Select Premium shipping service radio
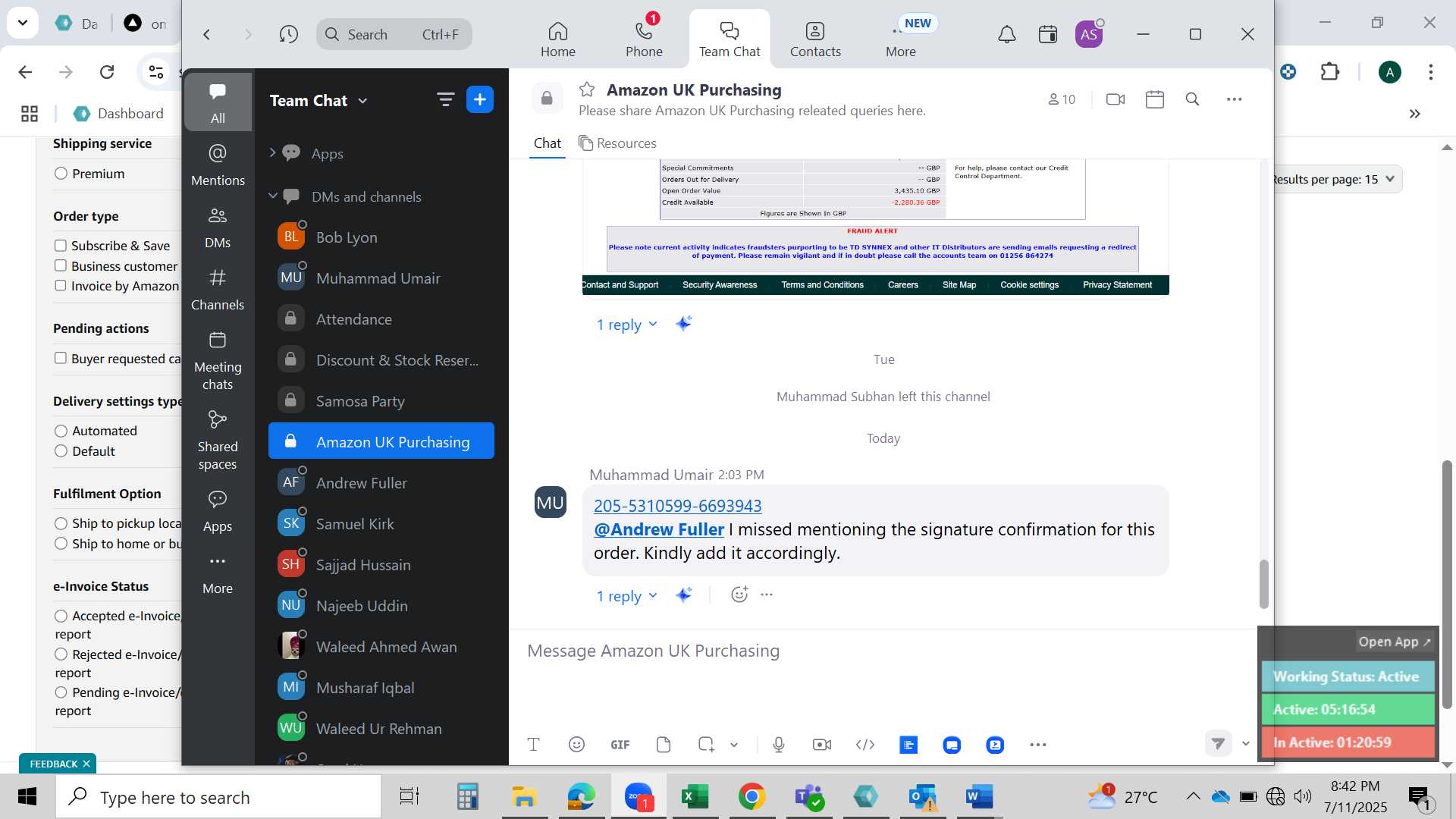This screenshot has height=819, width=1456. (61, 174)
